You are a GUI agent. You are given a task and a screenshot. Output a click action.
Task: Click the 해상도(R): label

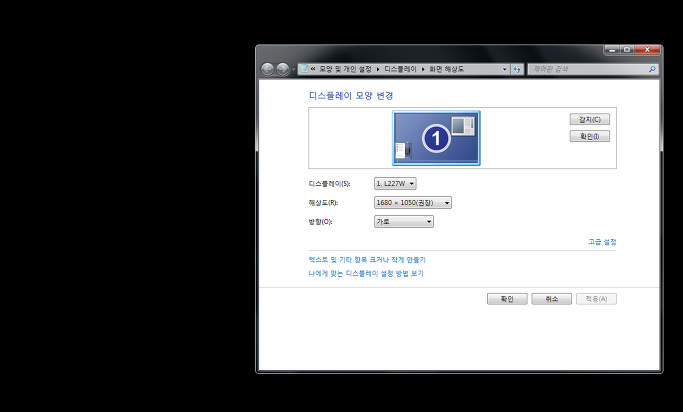point(323,203)
